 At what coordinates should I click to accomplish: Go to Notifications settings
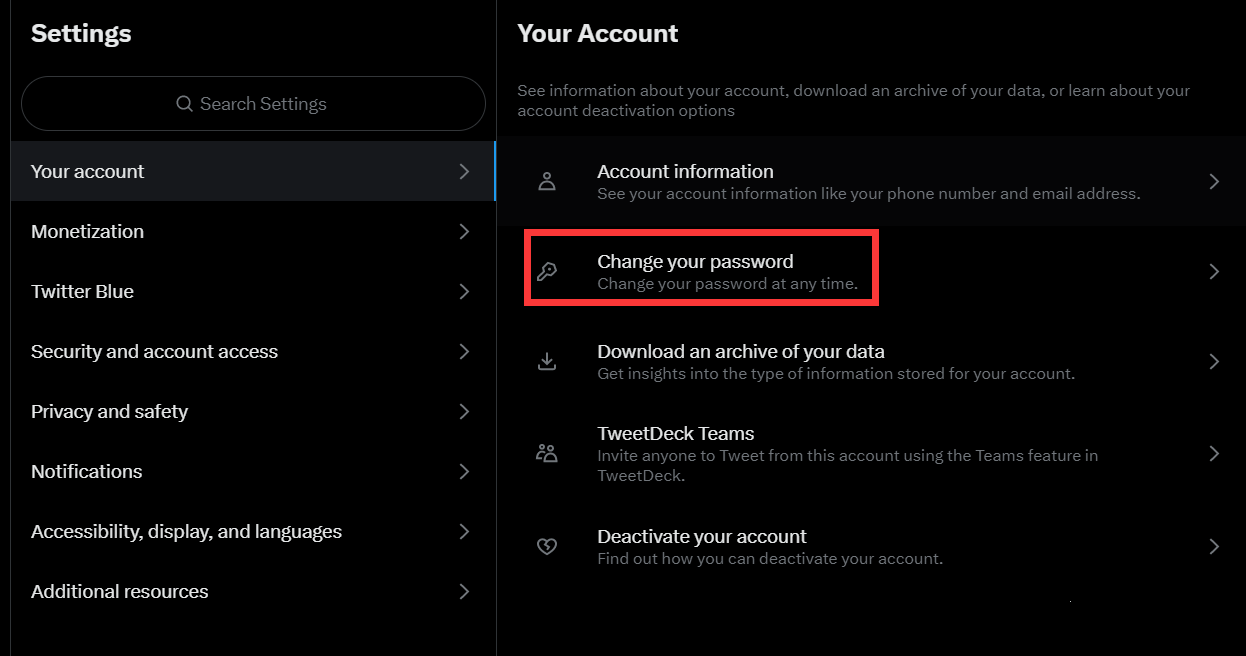(x=87, y=472)
